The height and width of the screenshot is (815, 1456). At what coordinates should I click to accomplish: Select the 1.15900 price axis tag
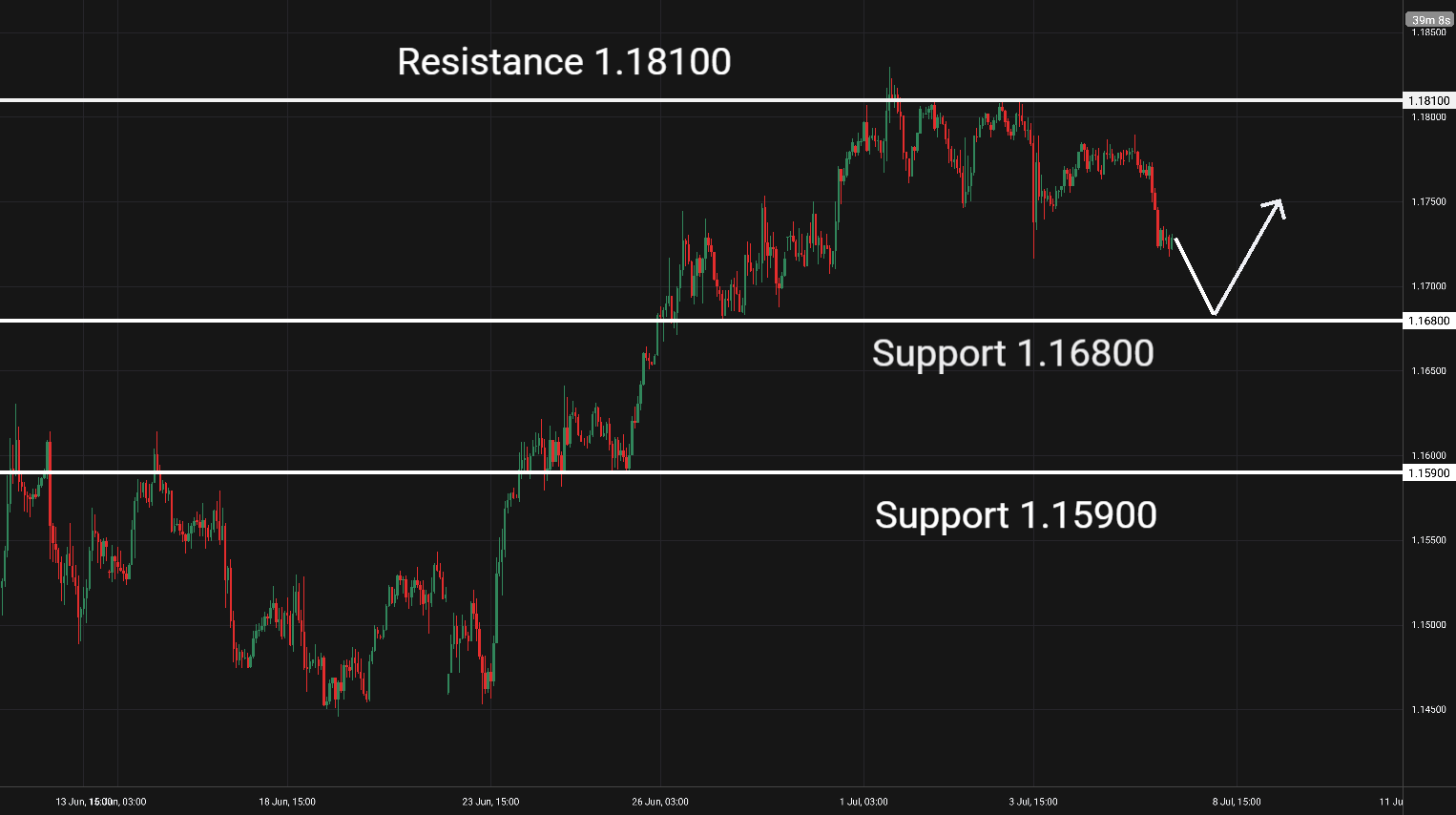pos(1429,472)
